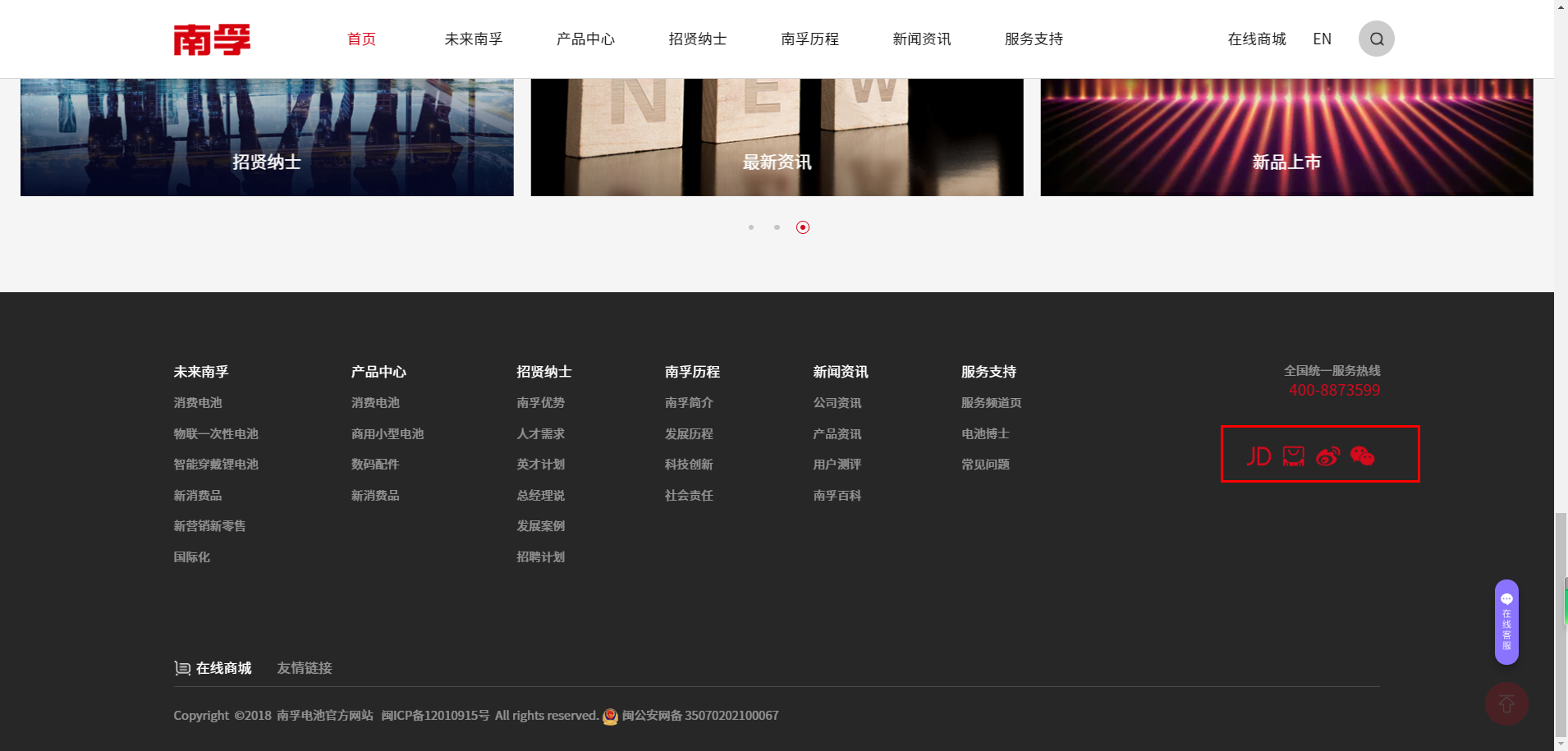Select the third carousel dot

[x=803, y=227]
